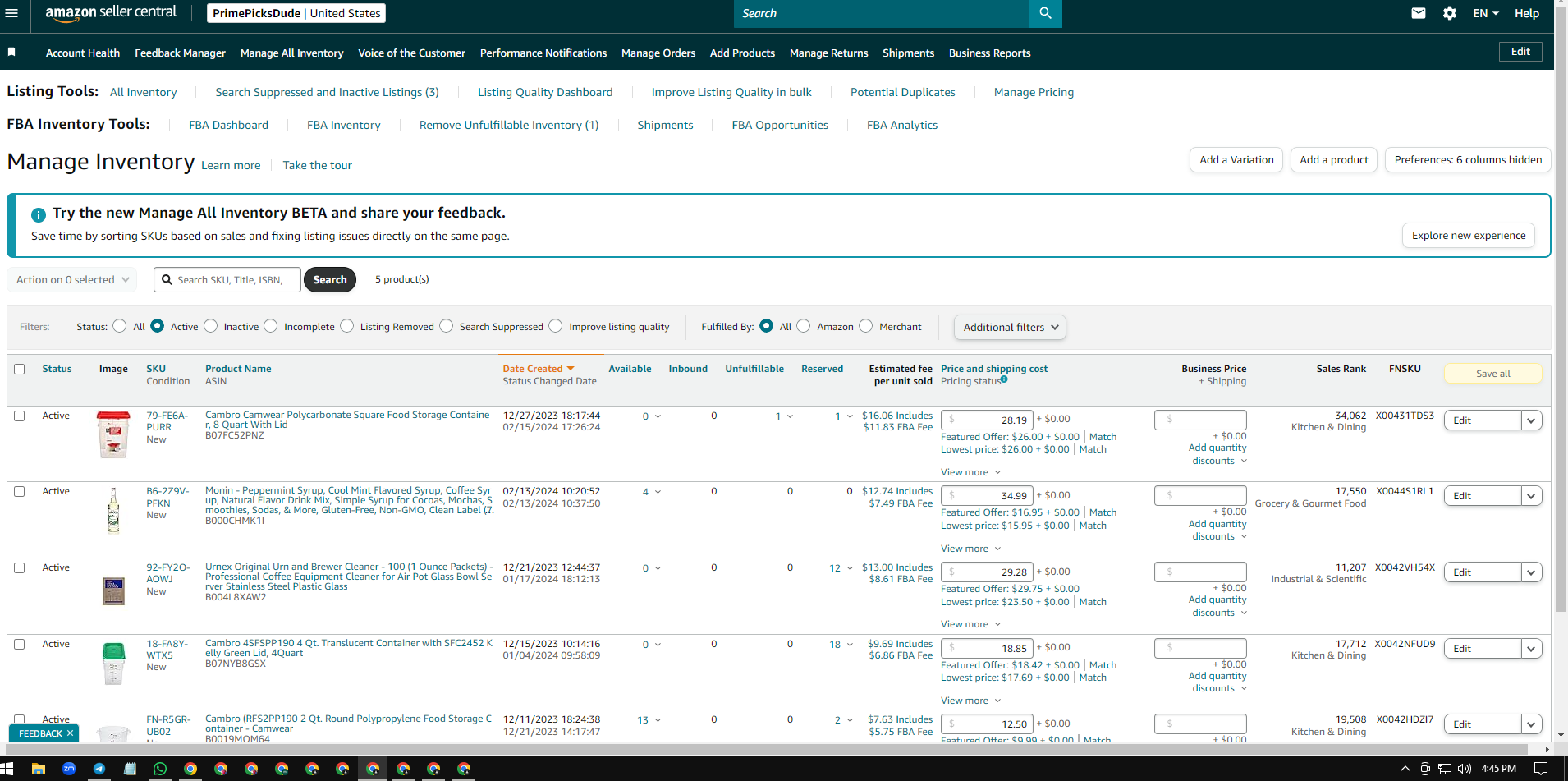Expand the Additional filters dropdown
Screen dimensions: 1568x781
coord(1010,327)
